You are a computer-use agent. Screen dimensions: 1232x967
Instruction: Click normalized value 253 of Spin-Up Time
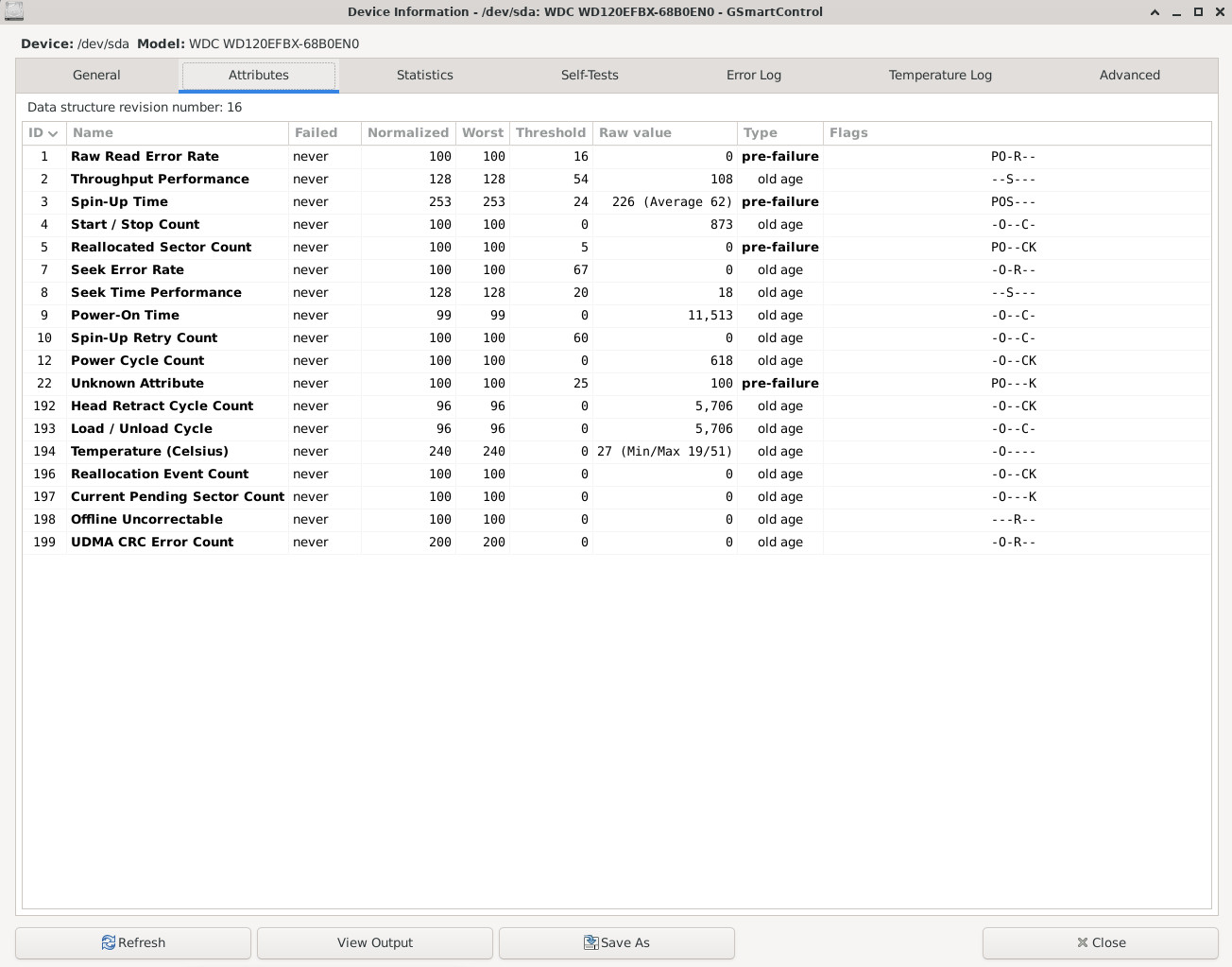(x=440, y=202)
